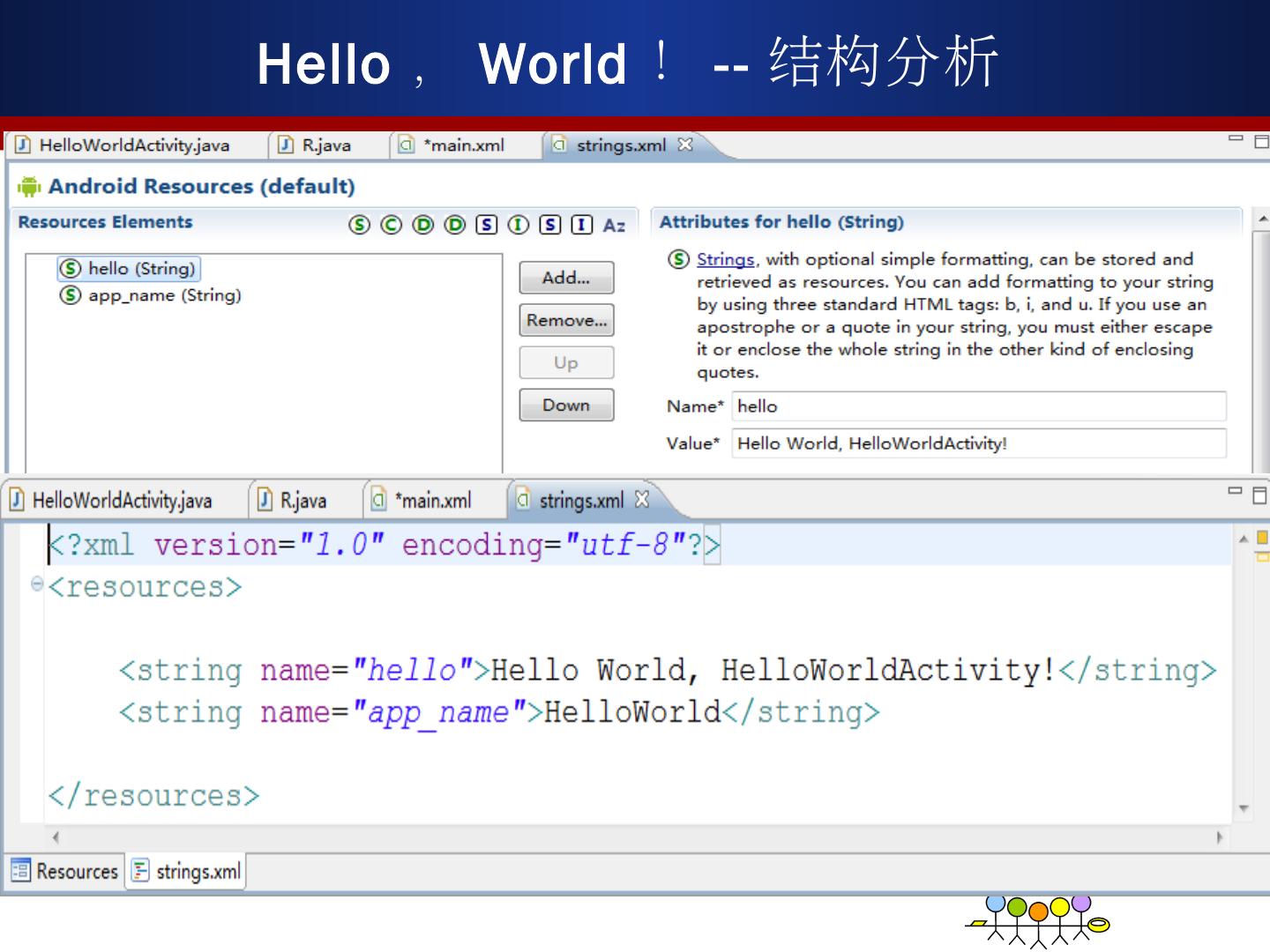Viewport: 1270px width, 952px height.
Task: Close strings.xml tab in the lower editor
Action: coord(642,500)
